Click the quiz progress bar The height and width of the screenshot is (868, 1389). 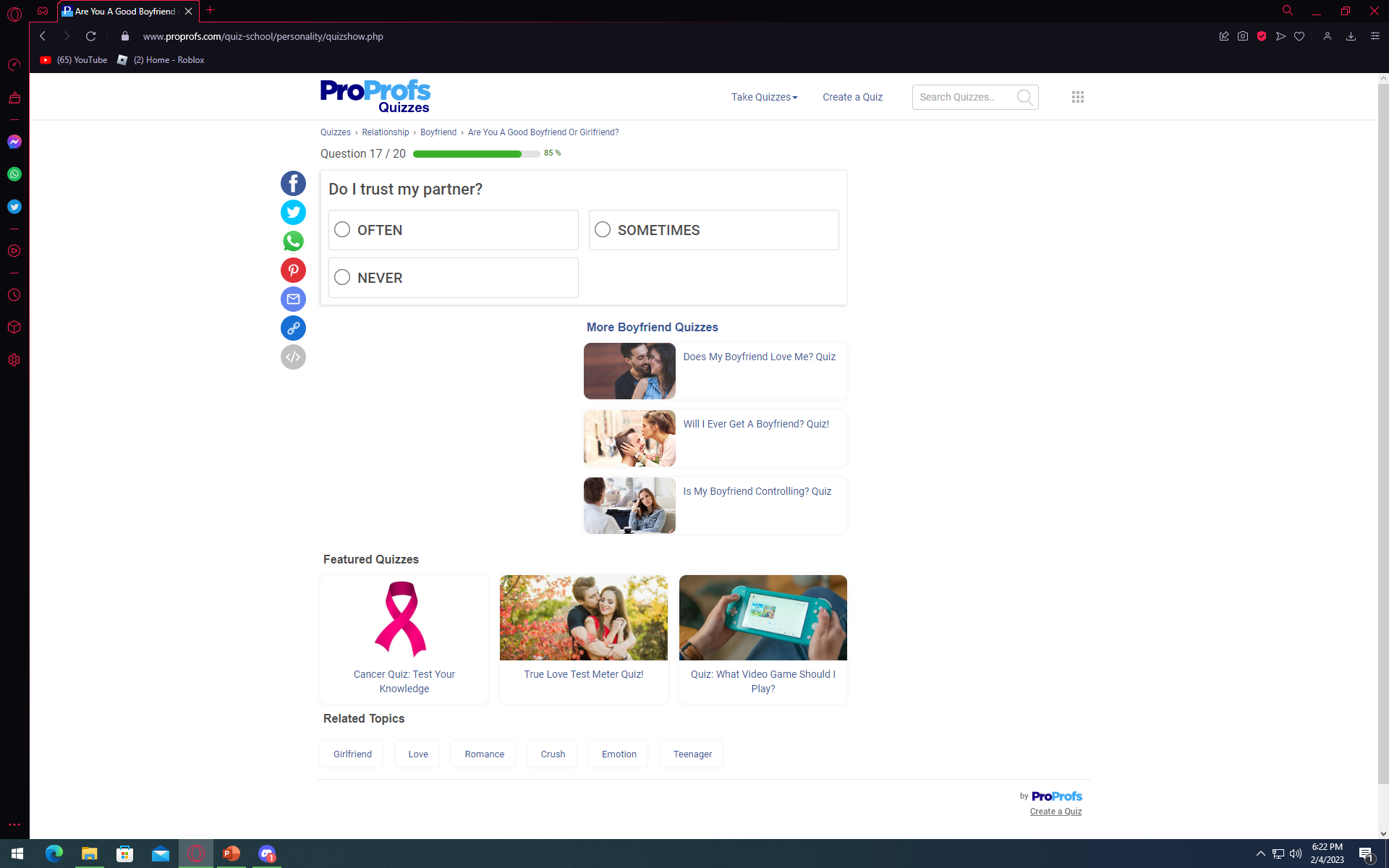(476, 154)
